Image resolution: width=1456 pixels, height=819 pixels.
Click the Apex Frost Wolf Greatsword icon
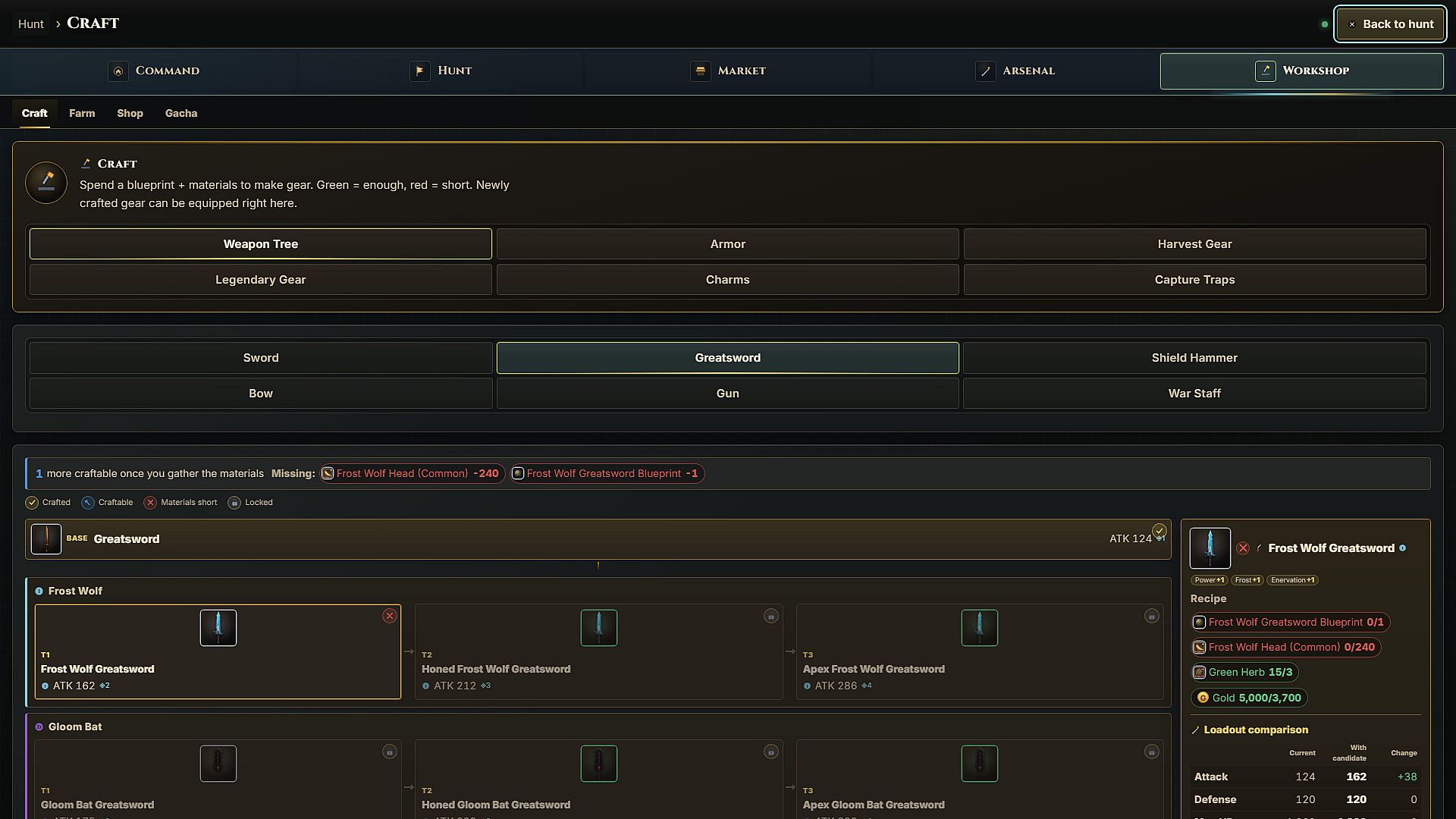(980, 628)
